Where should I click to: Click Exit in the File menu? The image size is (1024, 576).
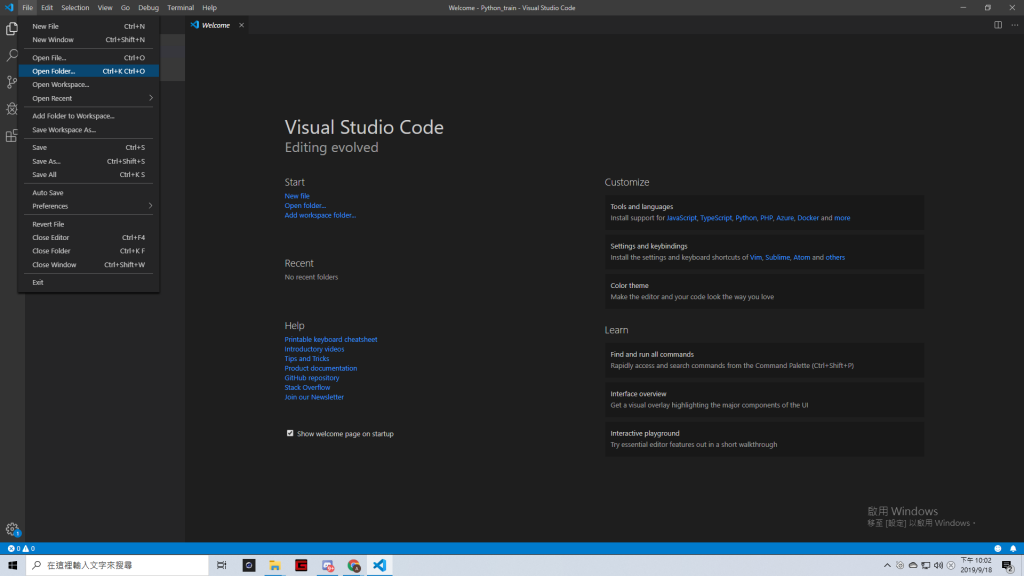(88, 282)
